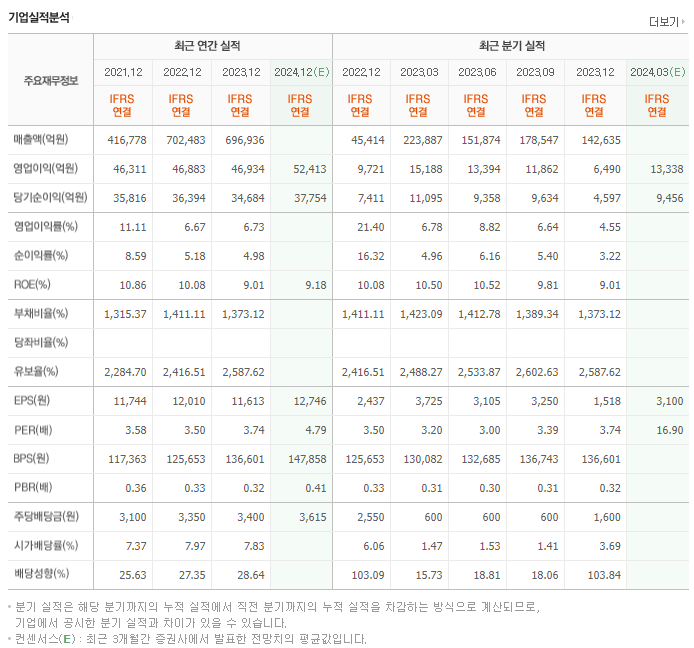Select the 매출액(억원) row label
Image resolution: width=694 pixels, height=648 pixels.
click(x=41, y=139)
